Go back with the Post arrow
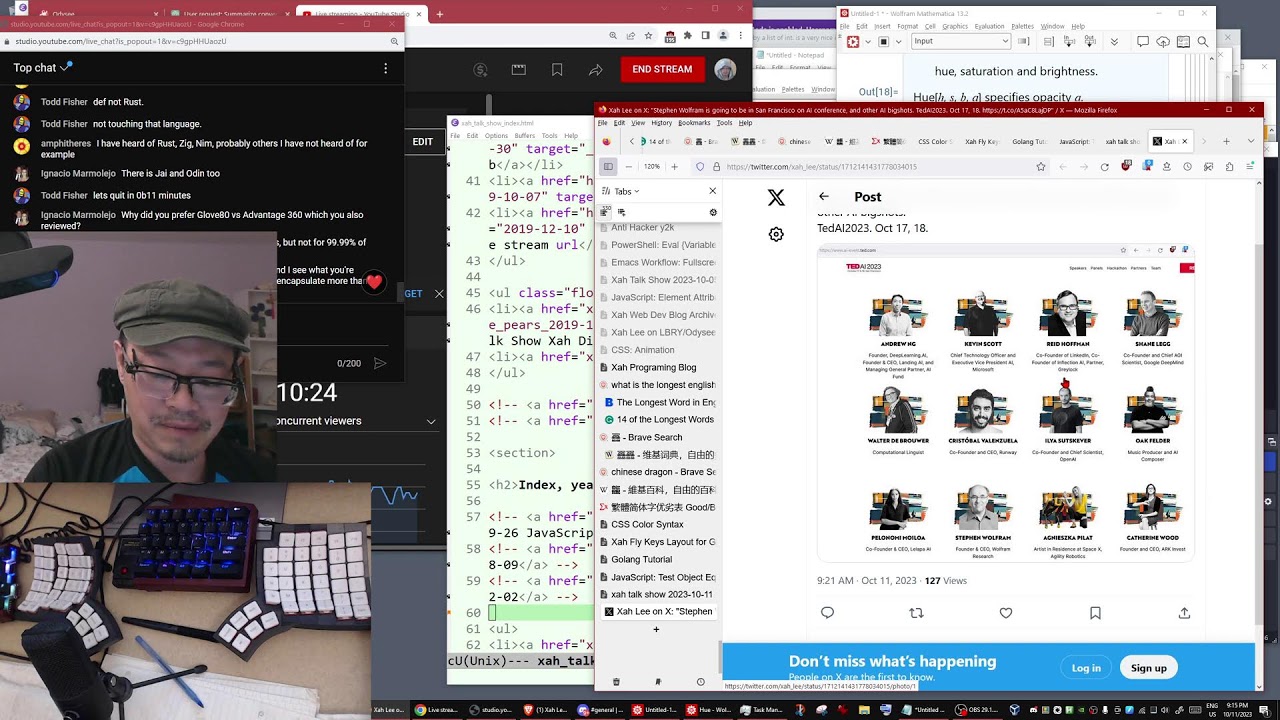The image size is (1280, 720). (823, 197)
